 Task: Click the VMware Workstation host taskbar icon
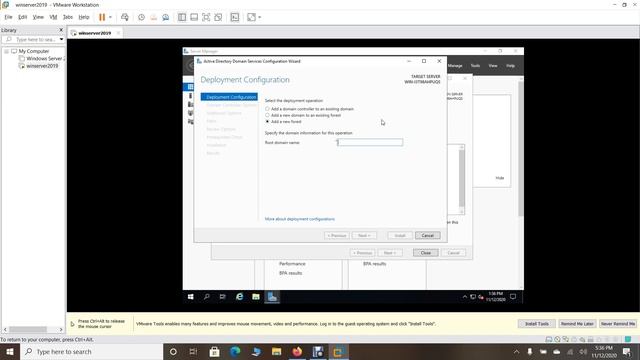pyautogui.click(x=338, y=351)
